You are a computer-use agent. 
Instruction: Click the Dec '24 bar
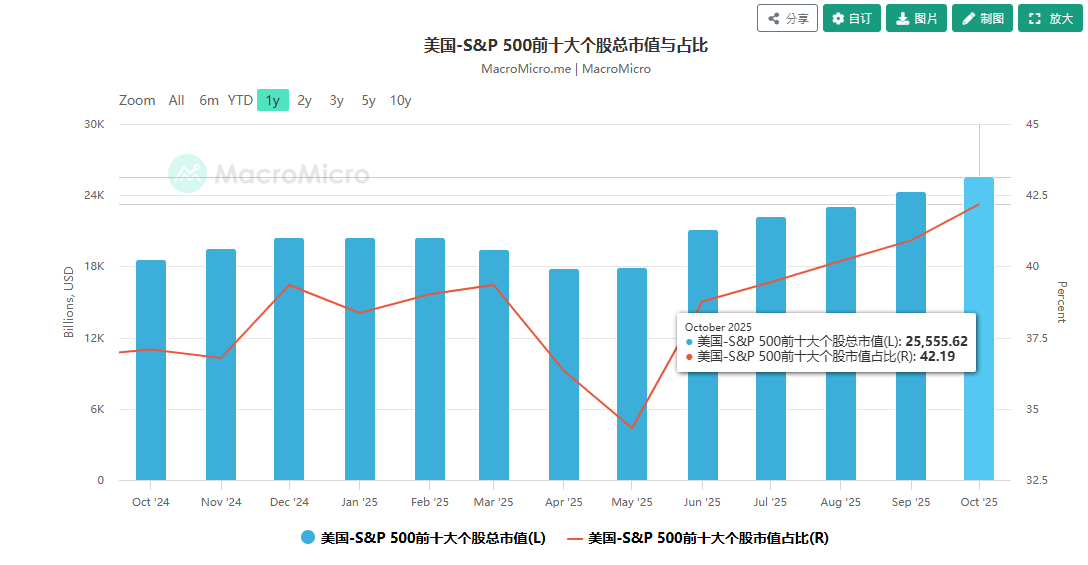(x=289, y=360)
